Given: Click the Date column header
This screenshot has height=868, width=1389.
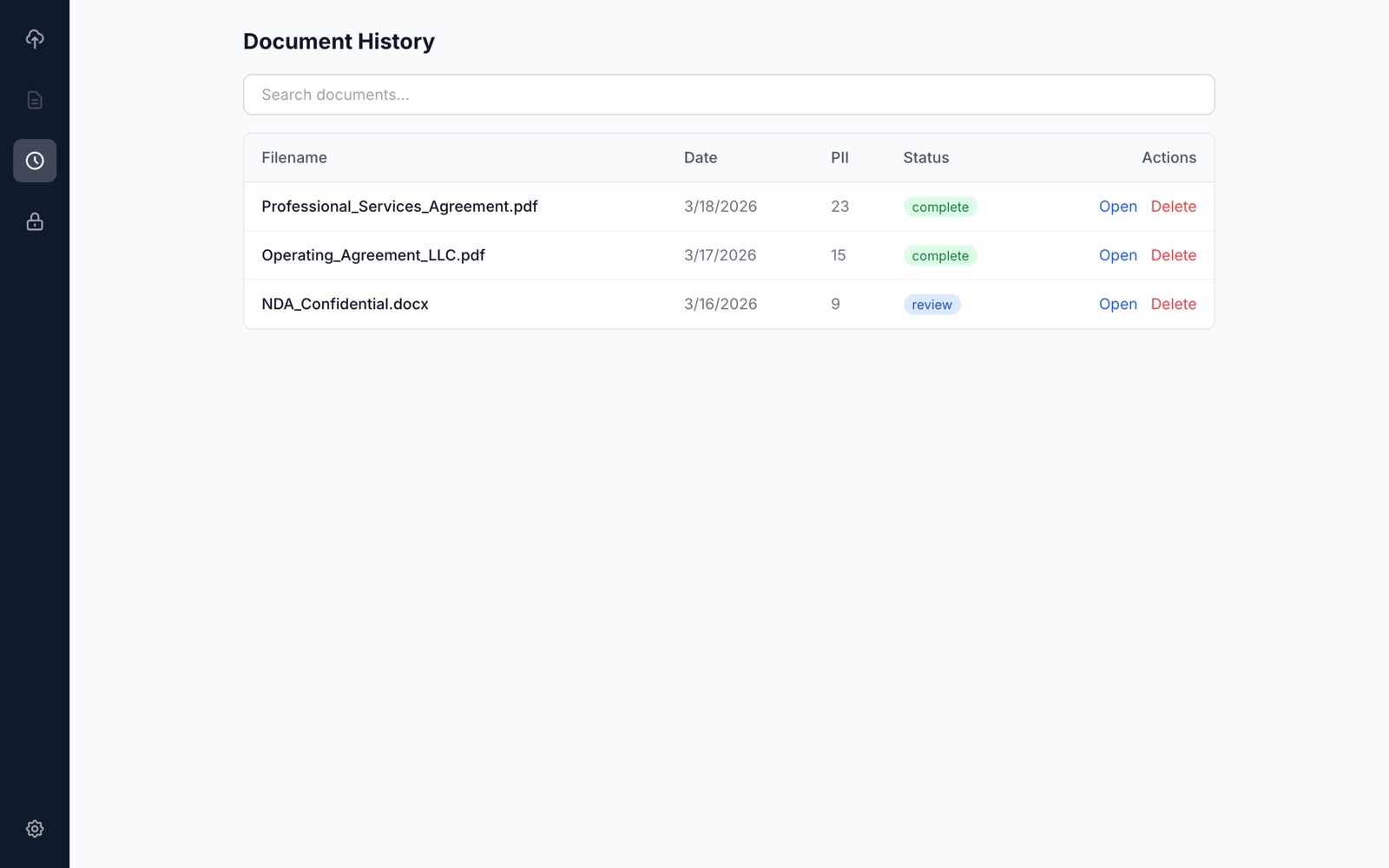Looking at the screenshot, I should pos(701,158).
